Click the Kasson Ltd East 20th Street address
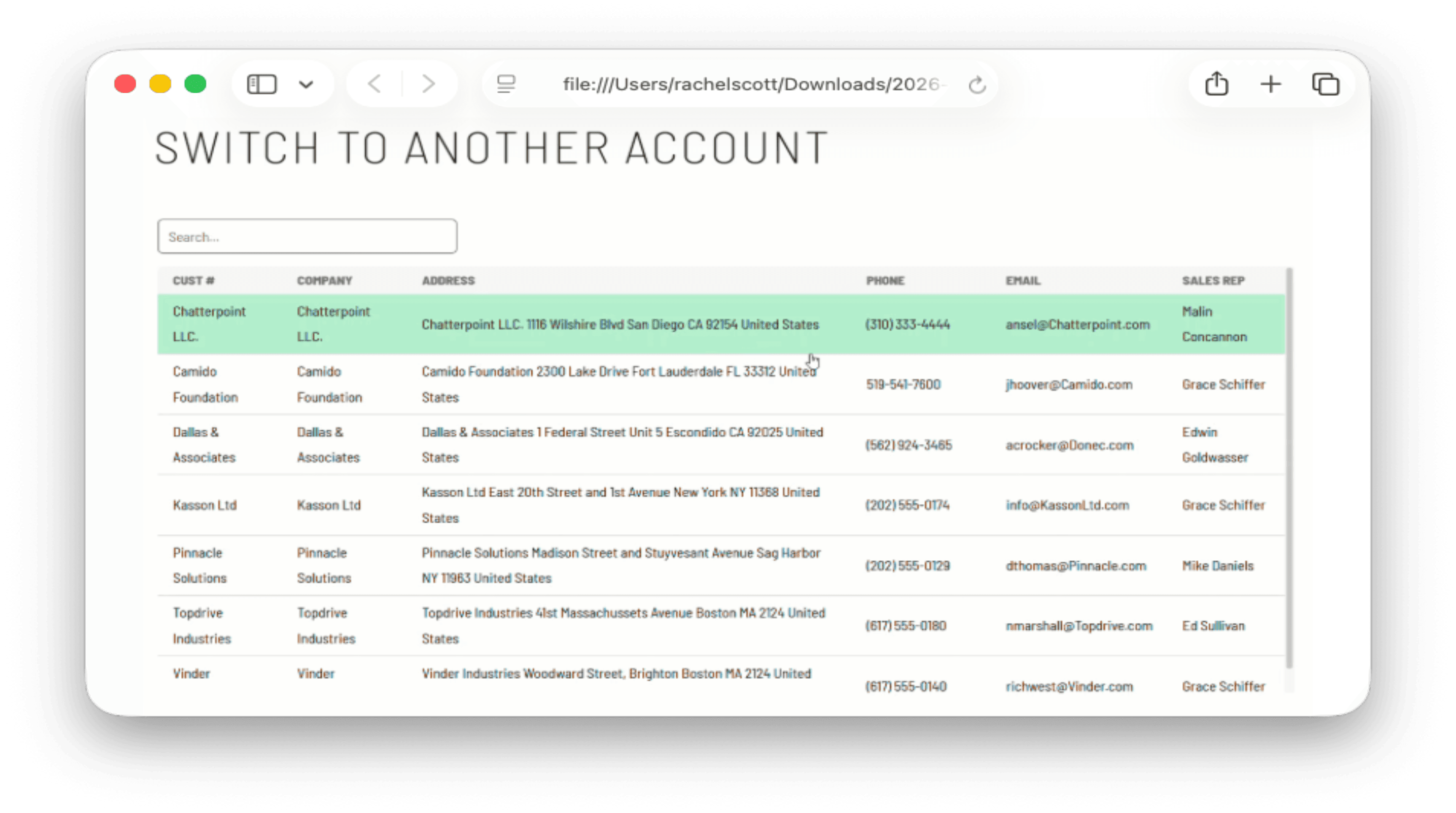1456x813 pixels. tap(620, 505)
